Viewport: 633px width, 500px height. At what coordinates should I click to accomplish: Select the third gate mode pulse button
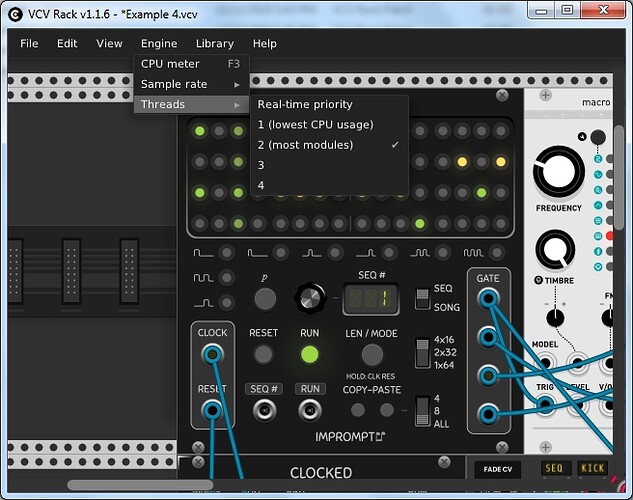tap(335, 253)
